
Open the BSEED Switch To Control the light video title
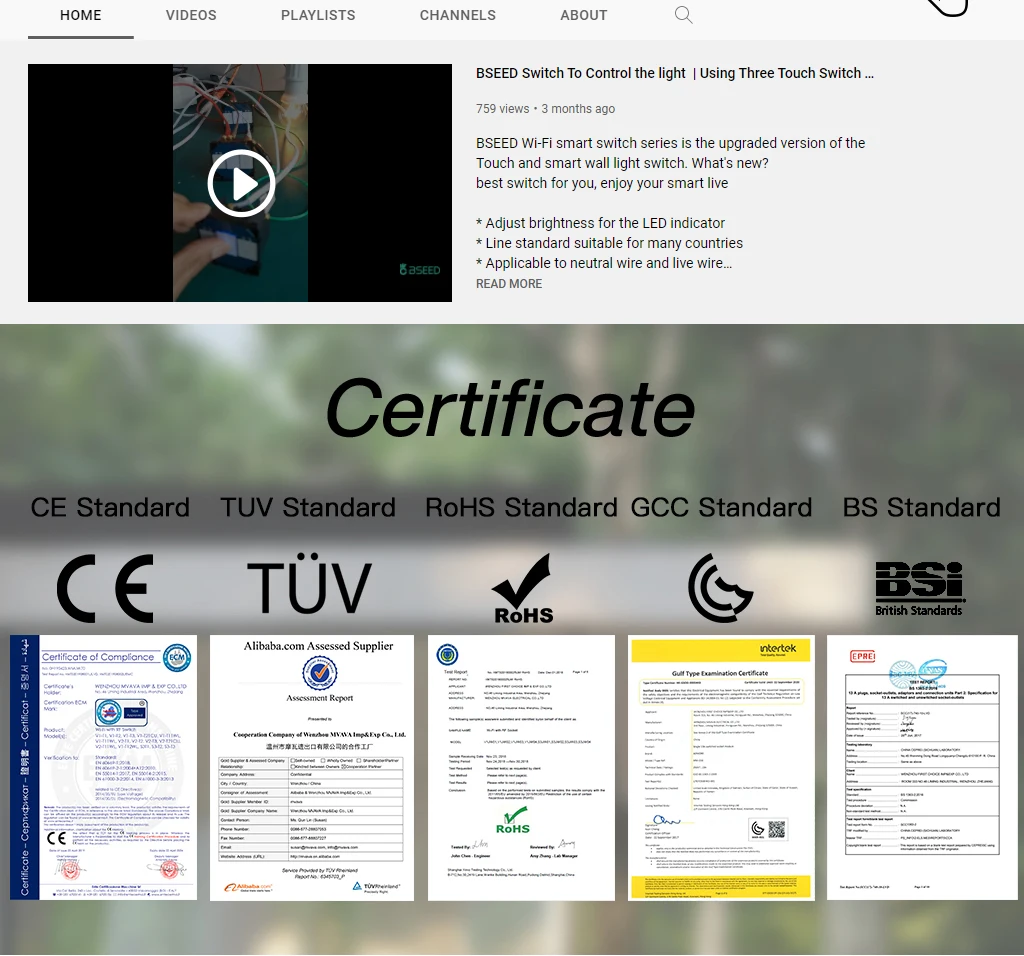point(675,73)
